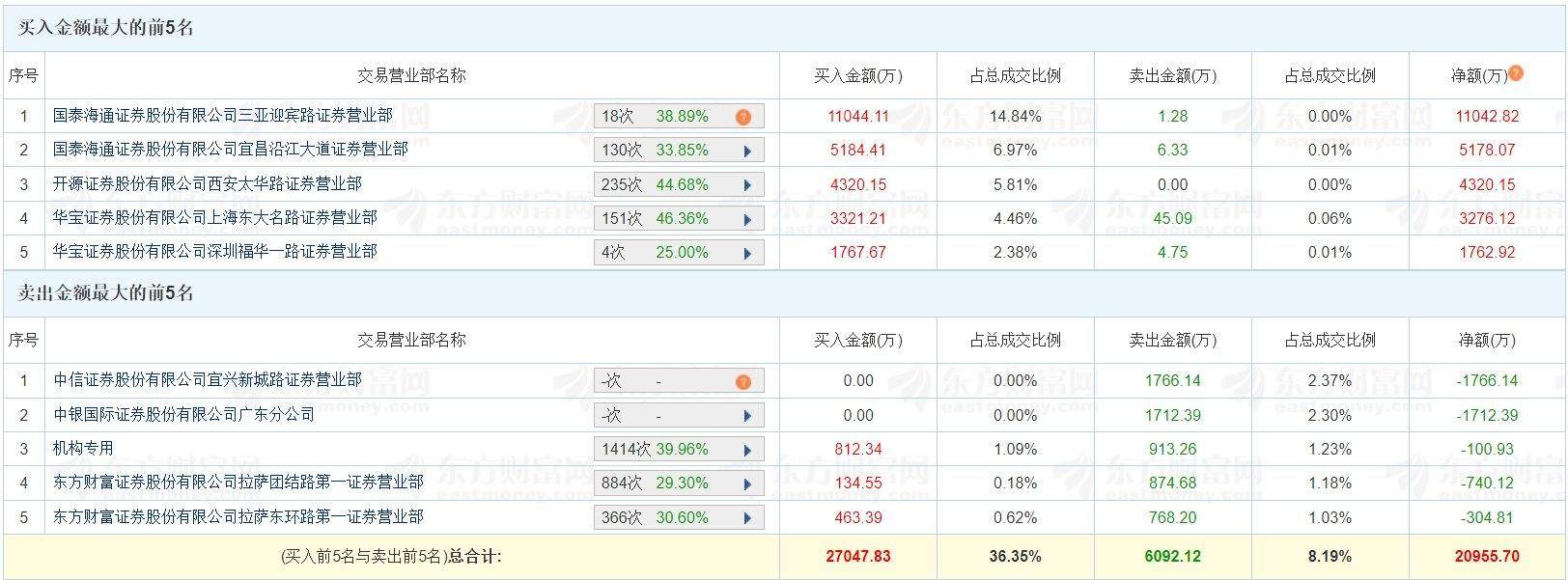1568x580 pixels.
Task: Click 18次 38.89% success rate box
Action: [x=666, y=117]
